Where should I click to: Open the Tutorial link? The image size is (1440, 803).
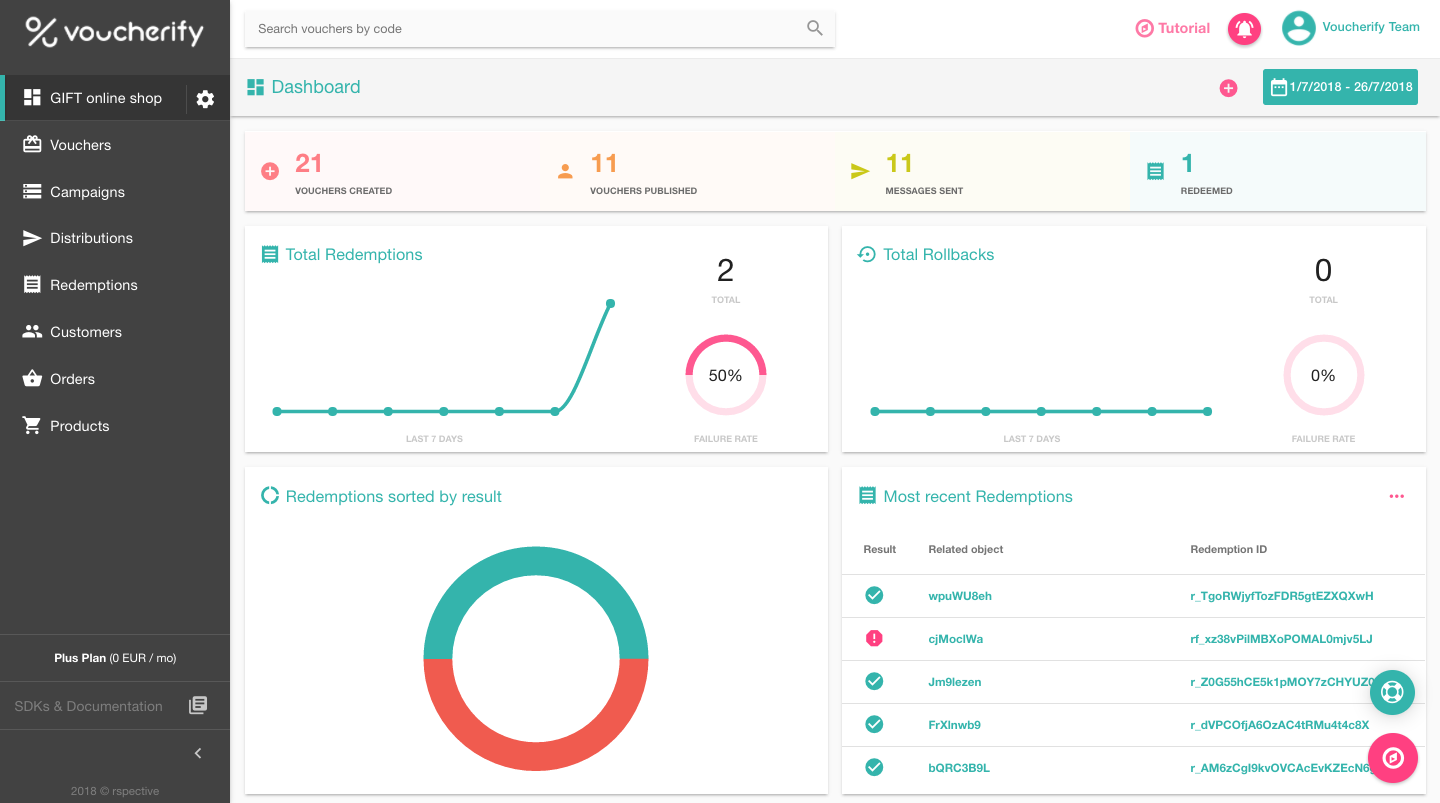pyautogui.click(x=1173, y=28)
